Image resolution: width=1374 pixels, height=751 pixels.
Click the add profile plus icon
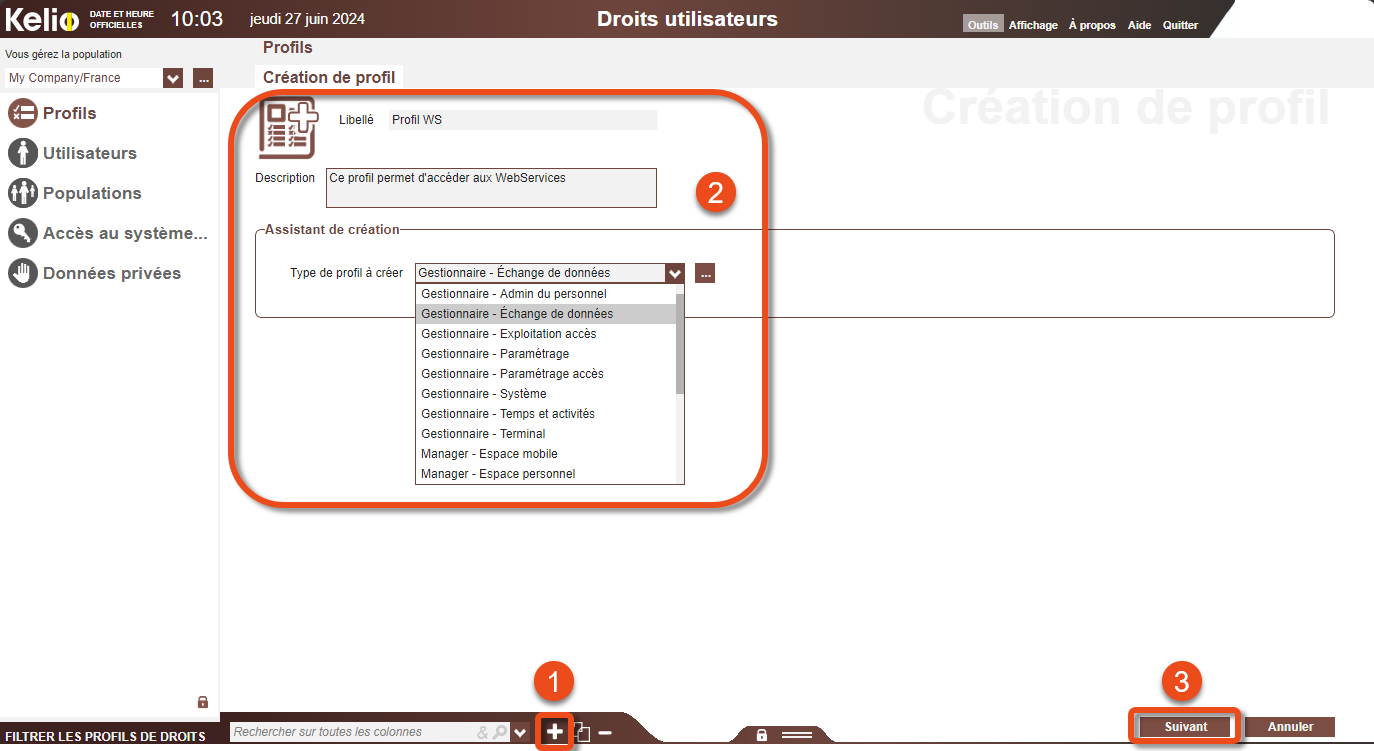[554, 732]
